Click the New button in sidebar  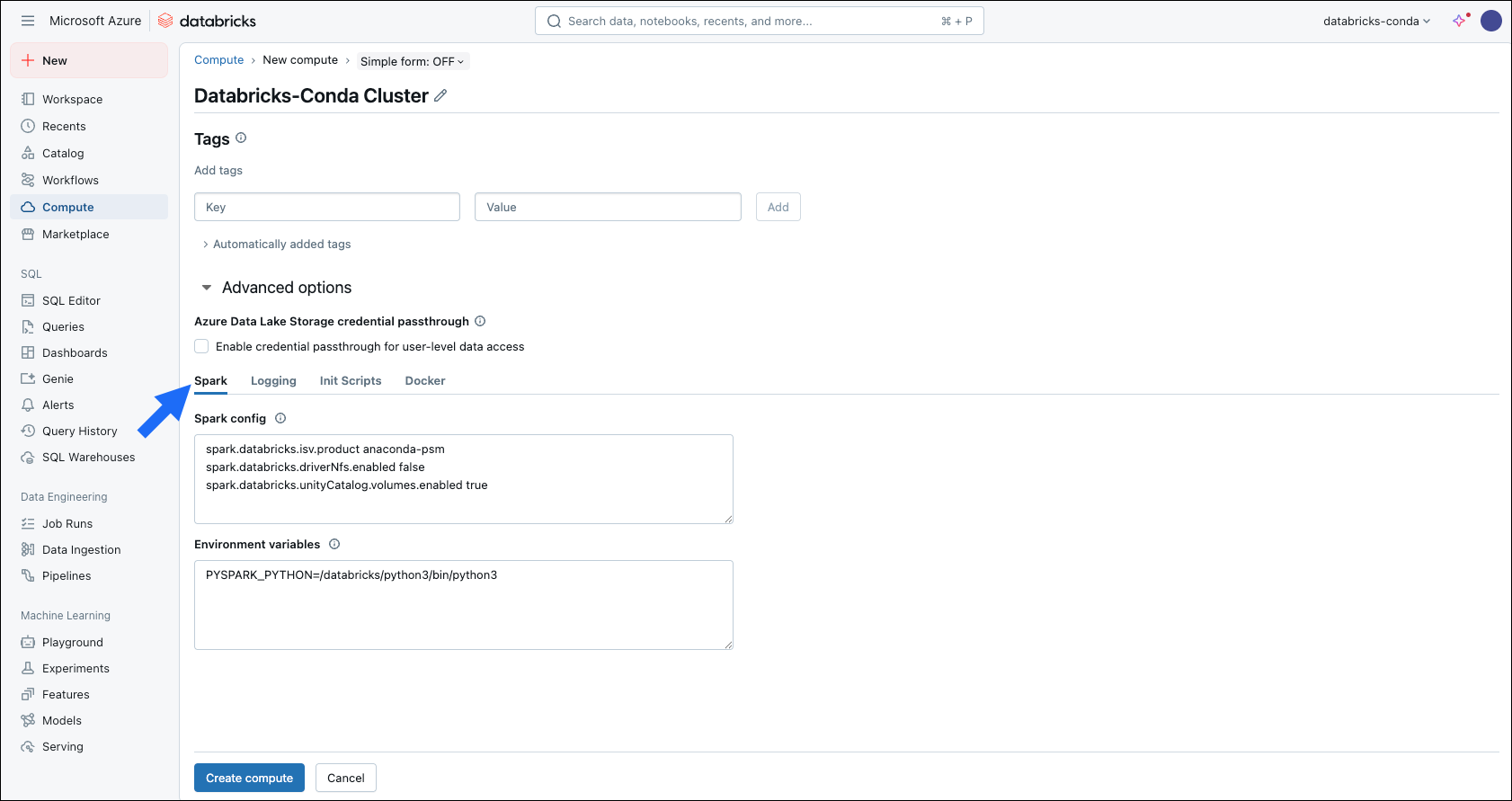(89, 60)
